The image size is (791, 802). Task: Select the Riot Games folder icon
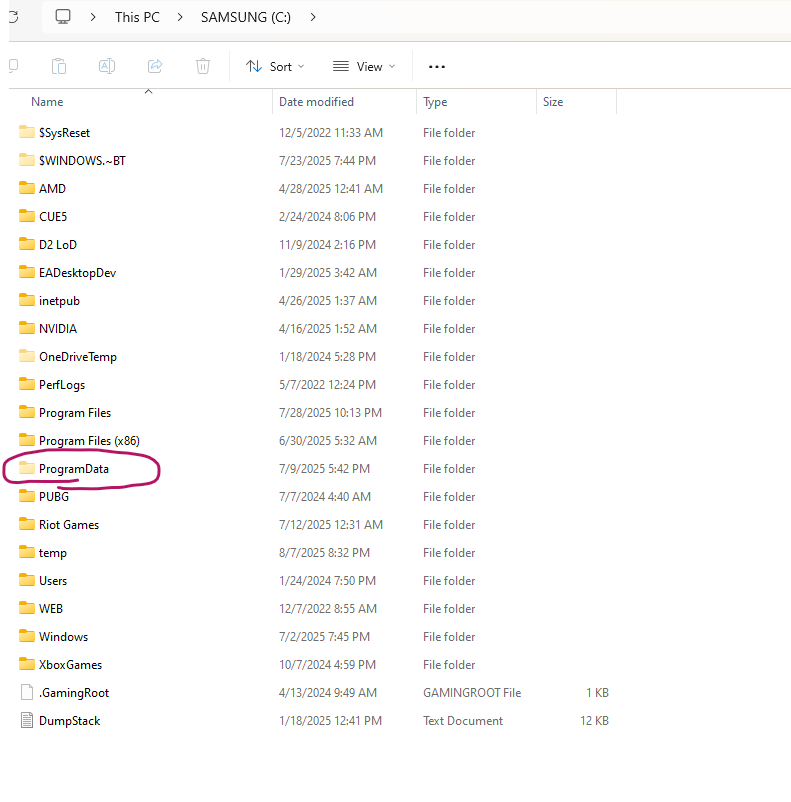pyautogui.click(x=27, y=524)
